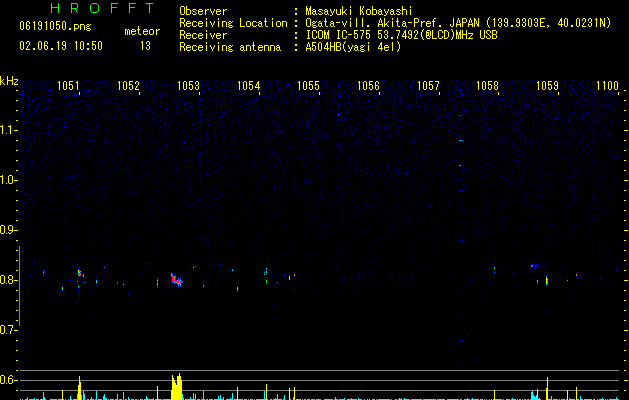Click the HROFFT title text

(x=103, y=8)
